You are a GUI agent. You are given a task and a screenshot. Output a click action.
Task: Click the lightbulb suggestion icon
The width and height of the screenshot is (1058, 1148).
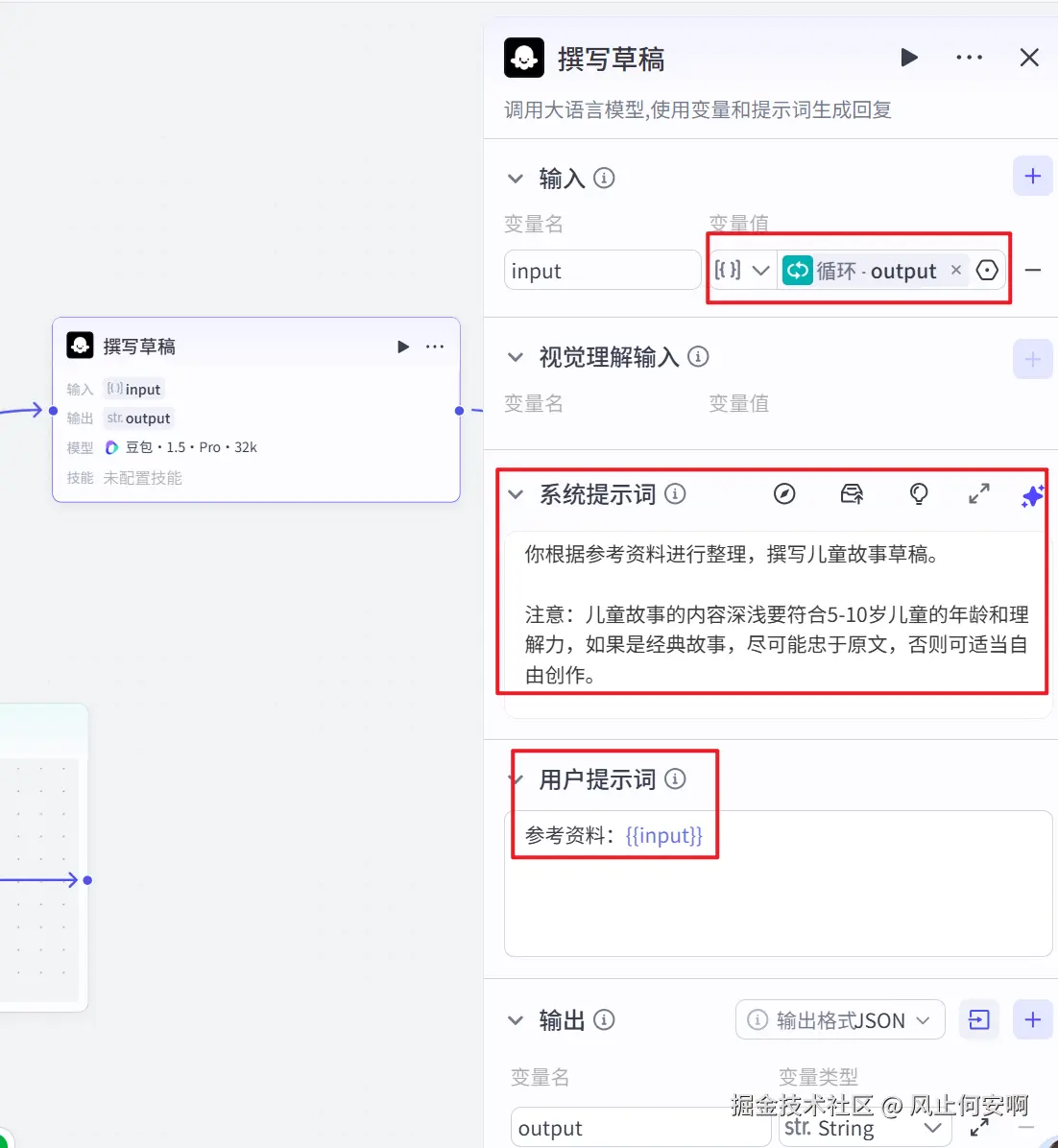tap(918, 494)
